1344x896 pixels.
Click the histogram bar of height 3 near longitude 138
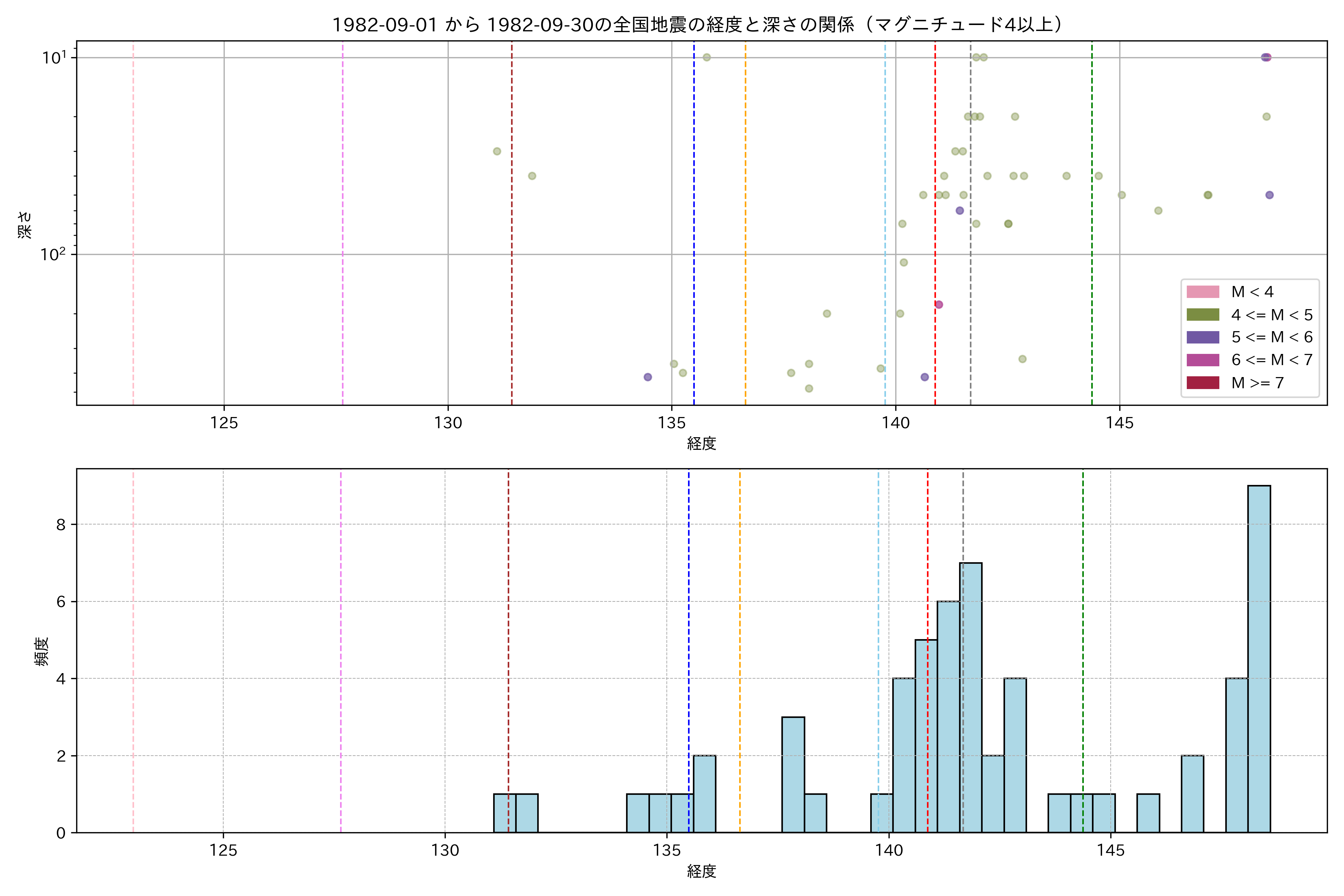click(x=793, y=774)
